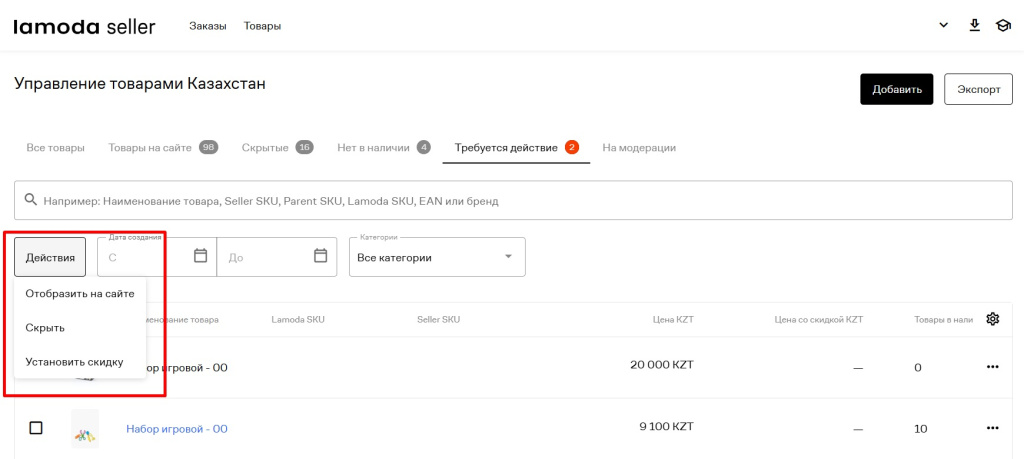Click the lamoda seller logo
The image size is (1024, 459).
[x=84, y=26]
